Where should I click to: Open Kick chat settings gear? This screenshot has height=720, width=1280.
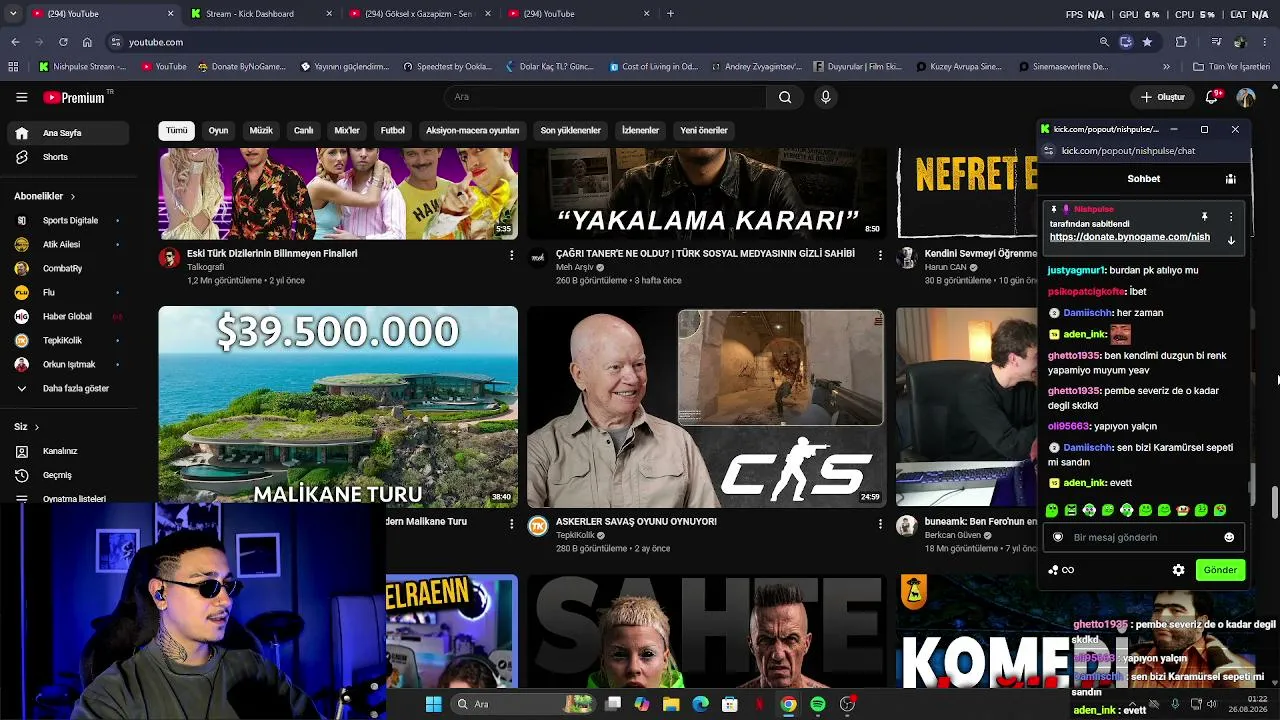click(x=1178, y=570)
